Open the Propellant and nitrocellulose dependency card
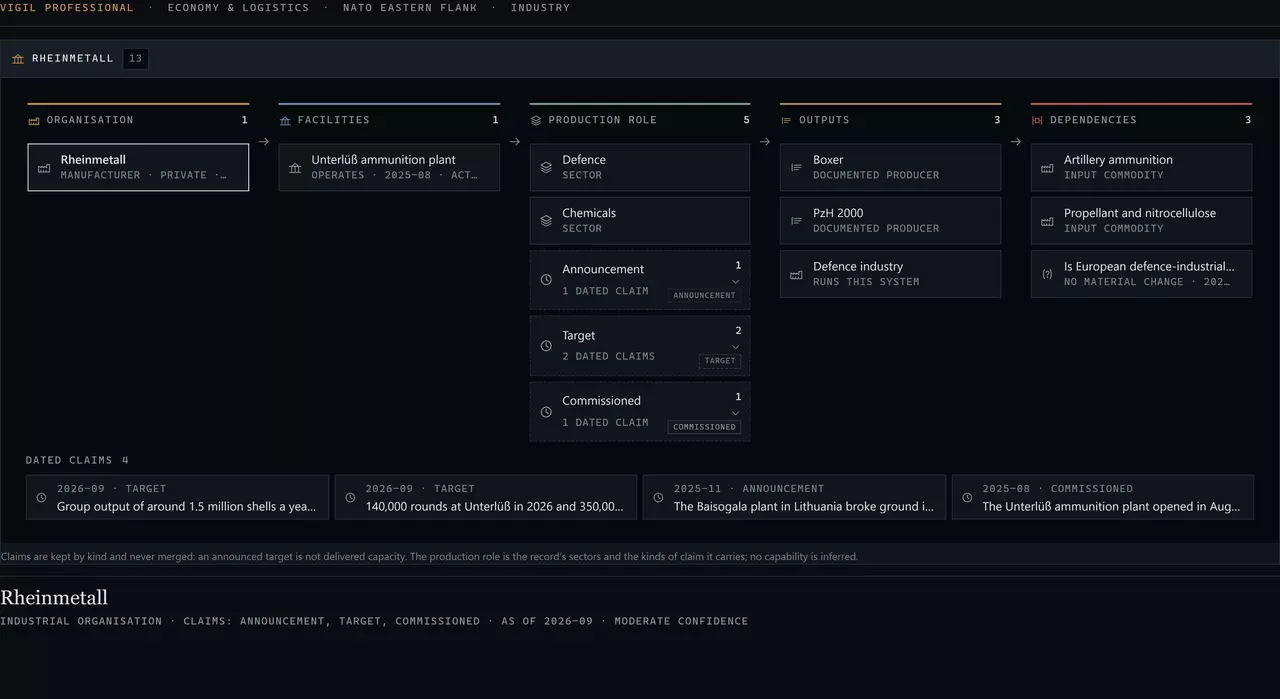 click(x=1141, y=220)
